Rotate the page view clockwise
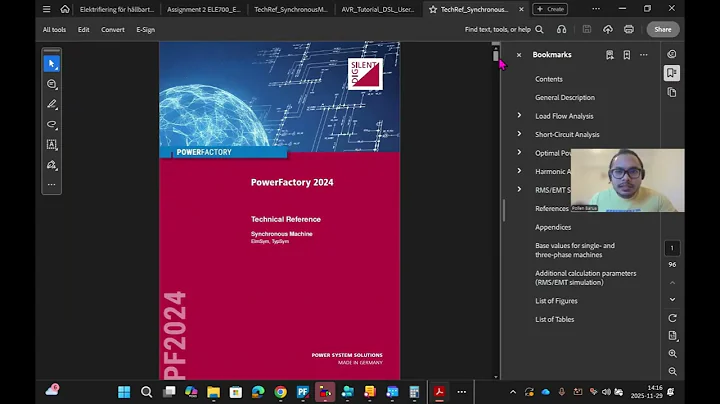Screen dimensions: 720x404 [673, 318]
